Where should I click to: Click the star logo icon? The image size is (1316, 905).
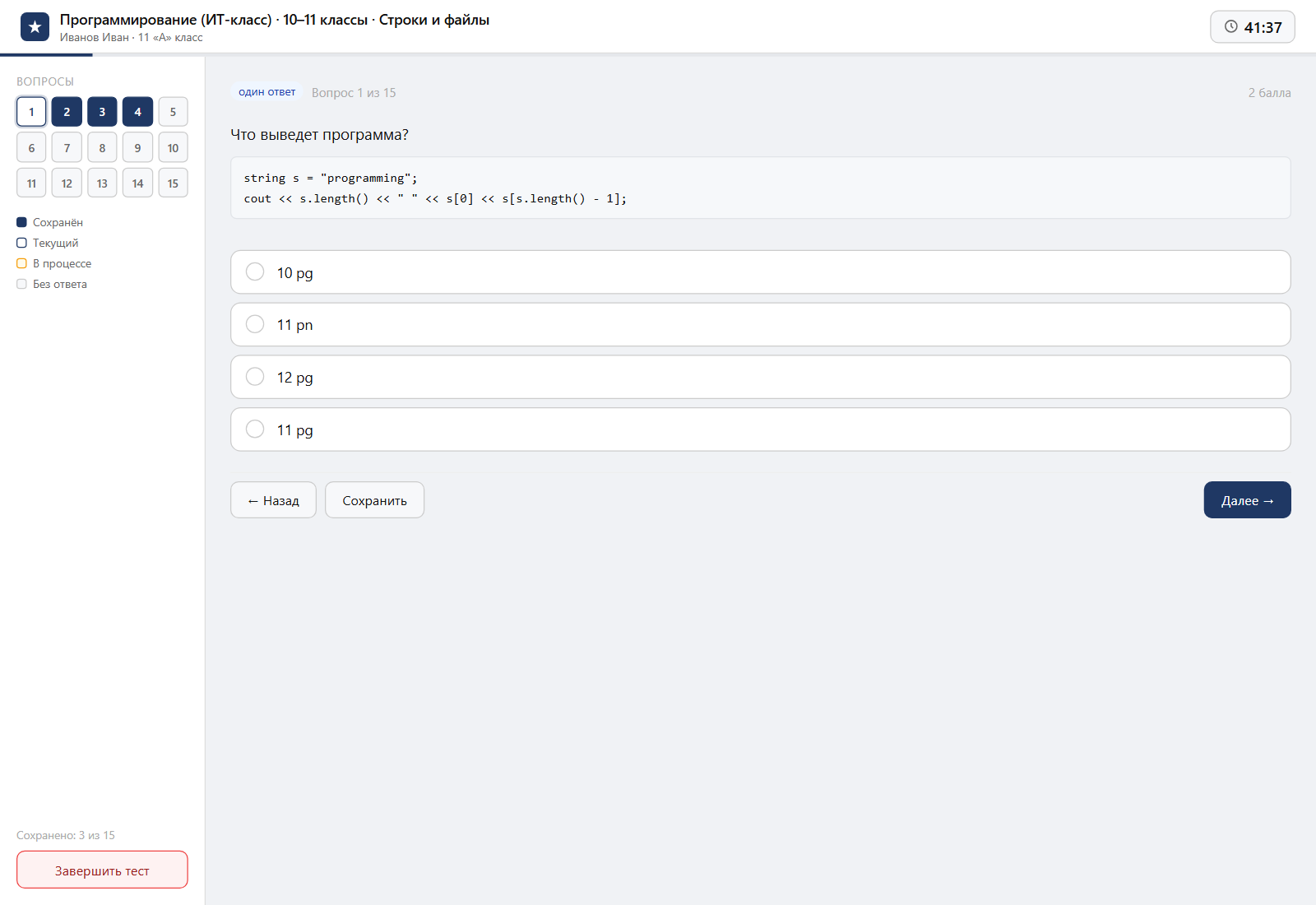[x=35, y=27]
